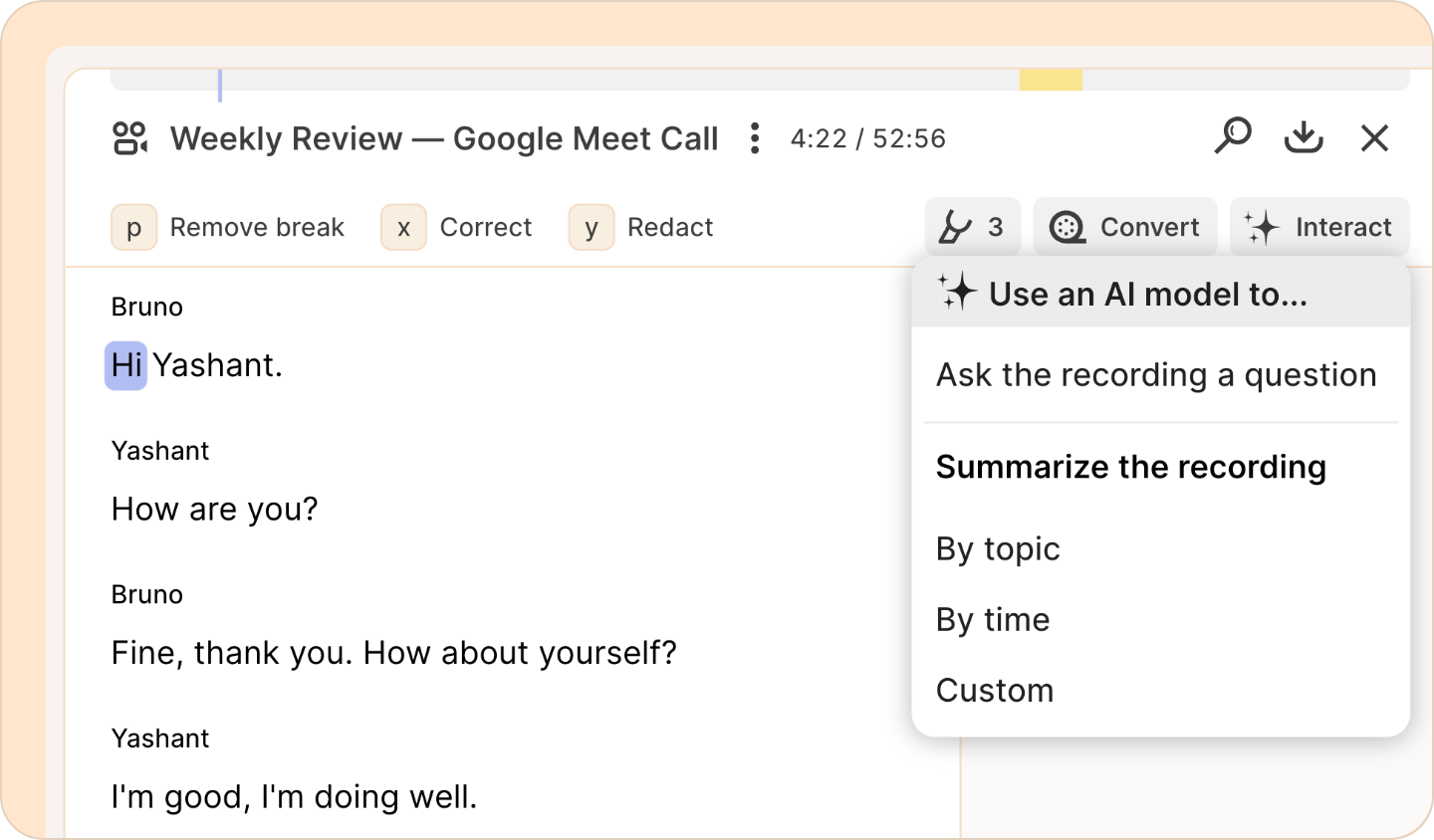Open the edits counter showing 3
Image resolution: width=1434 pixels, height=840 pixels.
coord(972,227)
